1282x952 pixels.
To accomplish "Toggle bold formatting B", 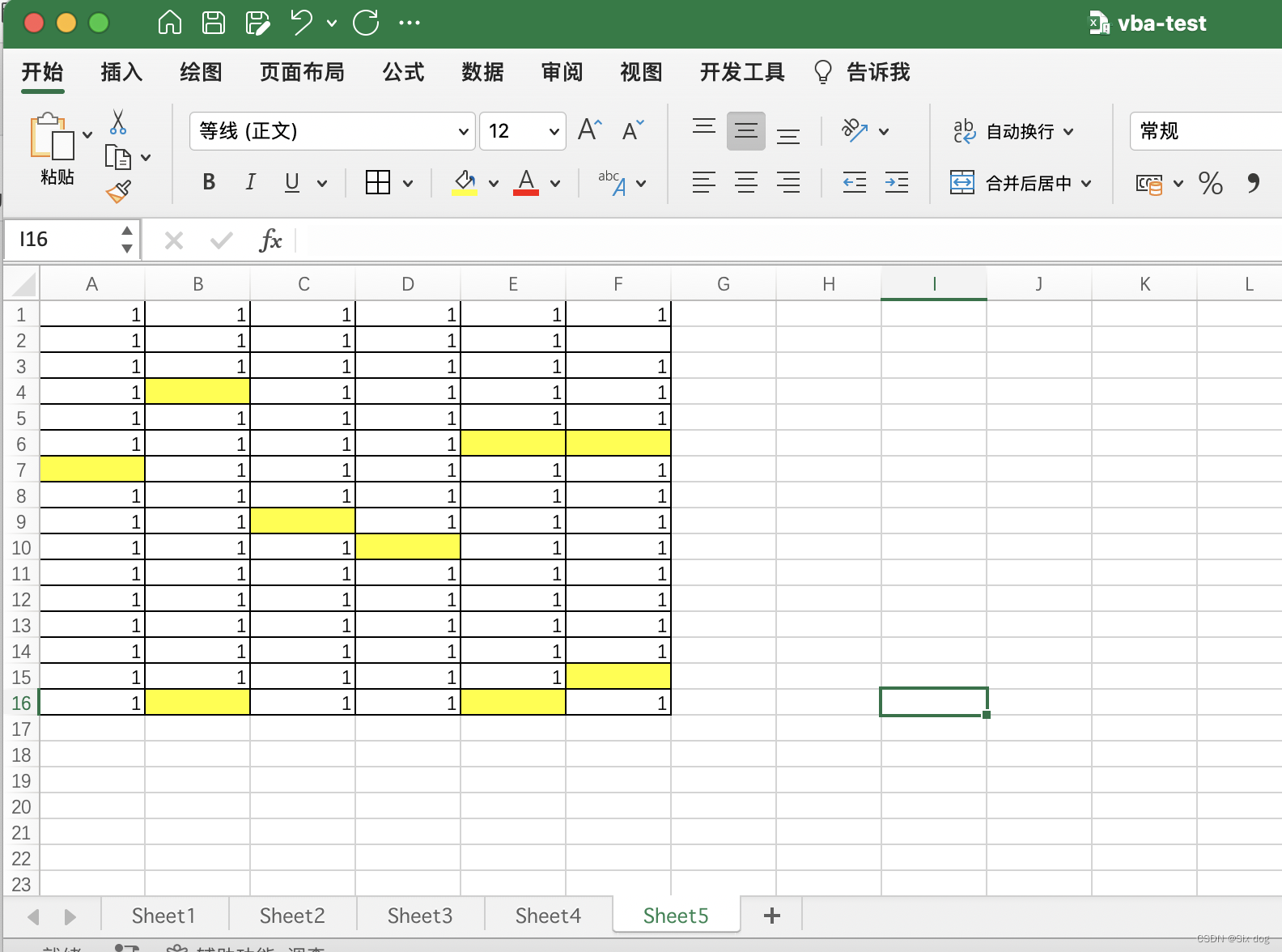I will click(x=209, y=182).
